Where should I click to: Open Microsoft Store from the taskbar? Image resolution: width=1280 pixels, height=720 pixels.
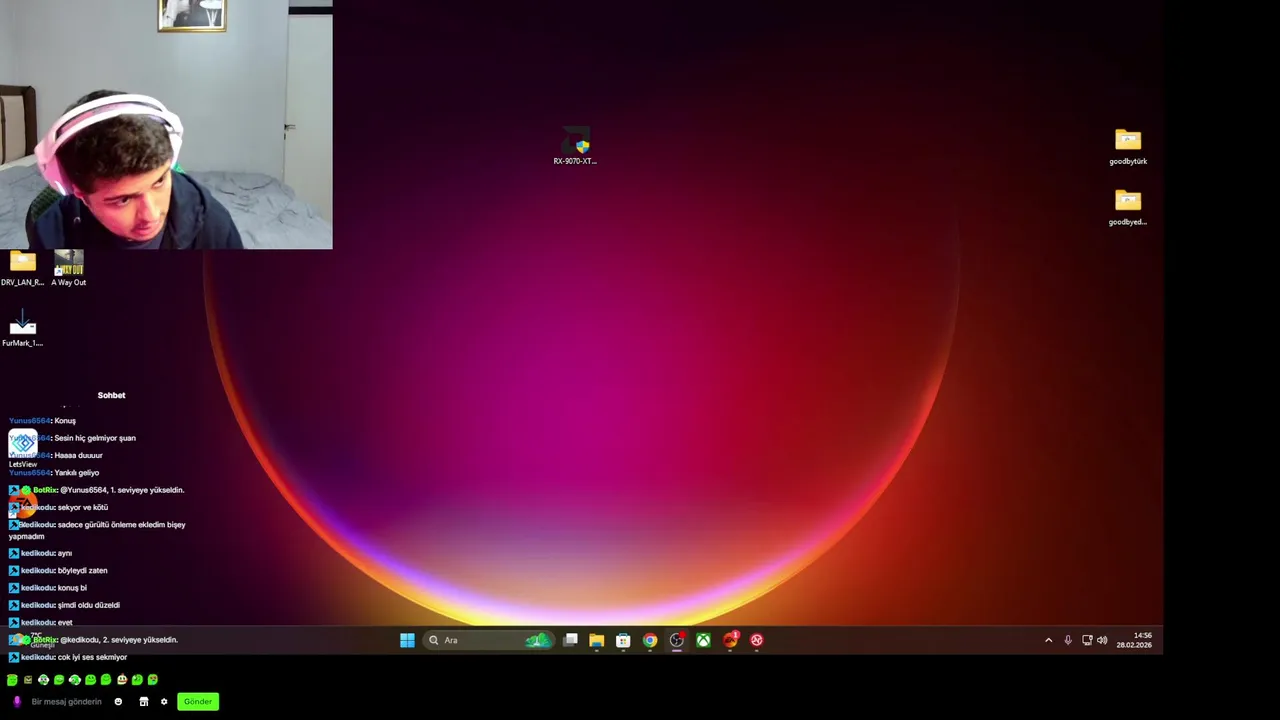[623, 640]
